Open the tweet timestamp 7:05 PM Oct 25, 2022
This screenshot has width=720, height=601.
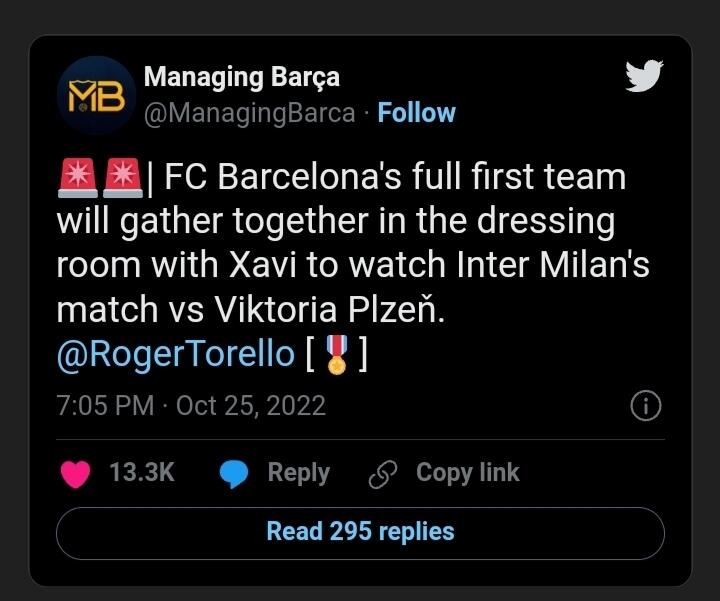(x=191, y=406)
